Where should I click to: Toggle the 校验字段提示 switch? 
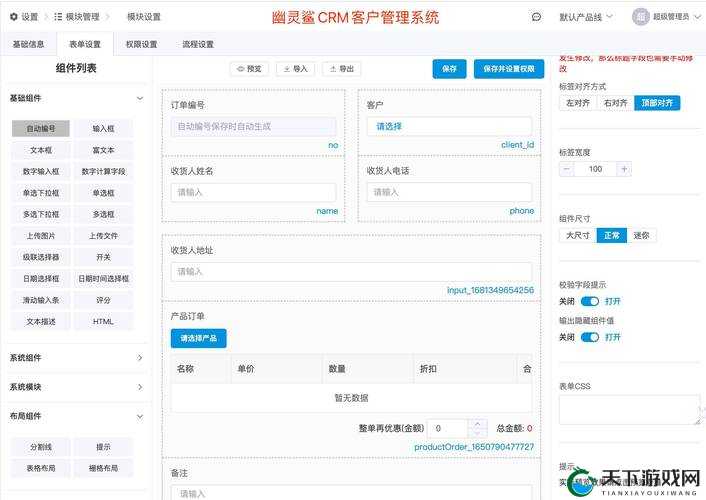[x=590, y=301]
